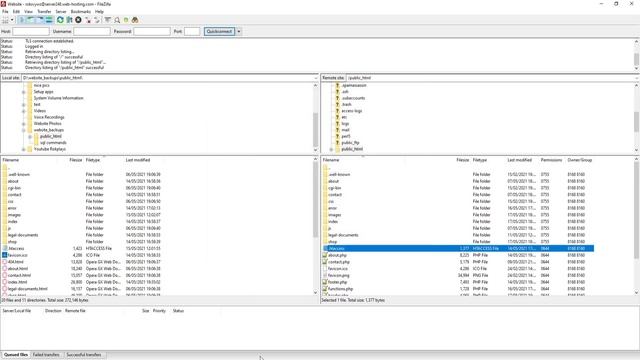Select sql commands folder in local tree
640x360 pixels.
53,143
